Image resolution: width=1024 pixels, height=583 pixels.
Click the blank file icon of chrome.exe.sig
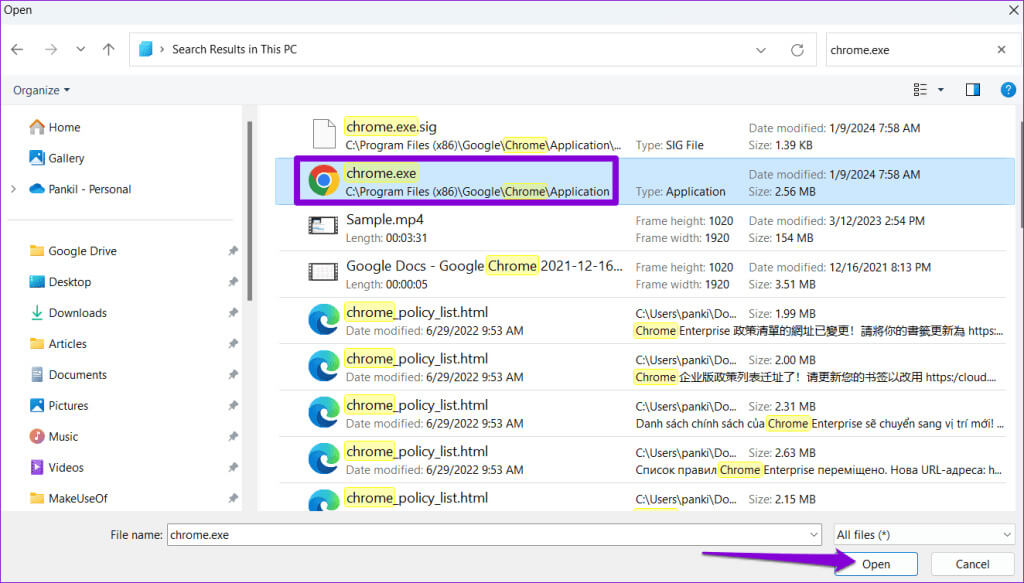[324, 134]
